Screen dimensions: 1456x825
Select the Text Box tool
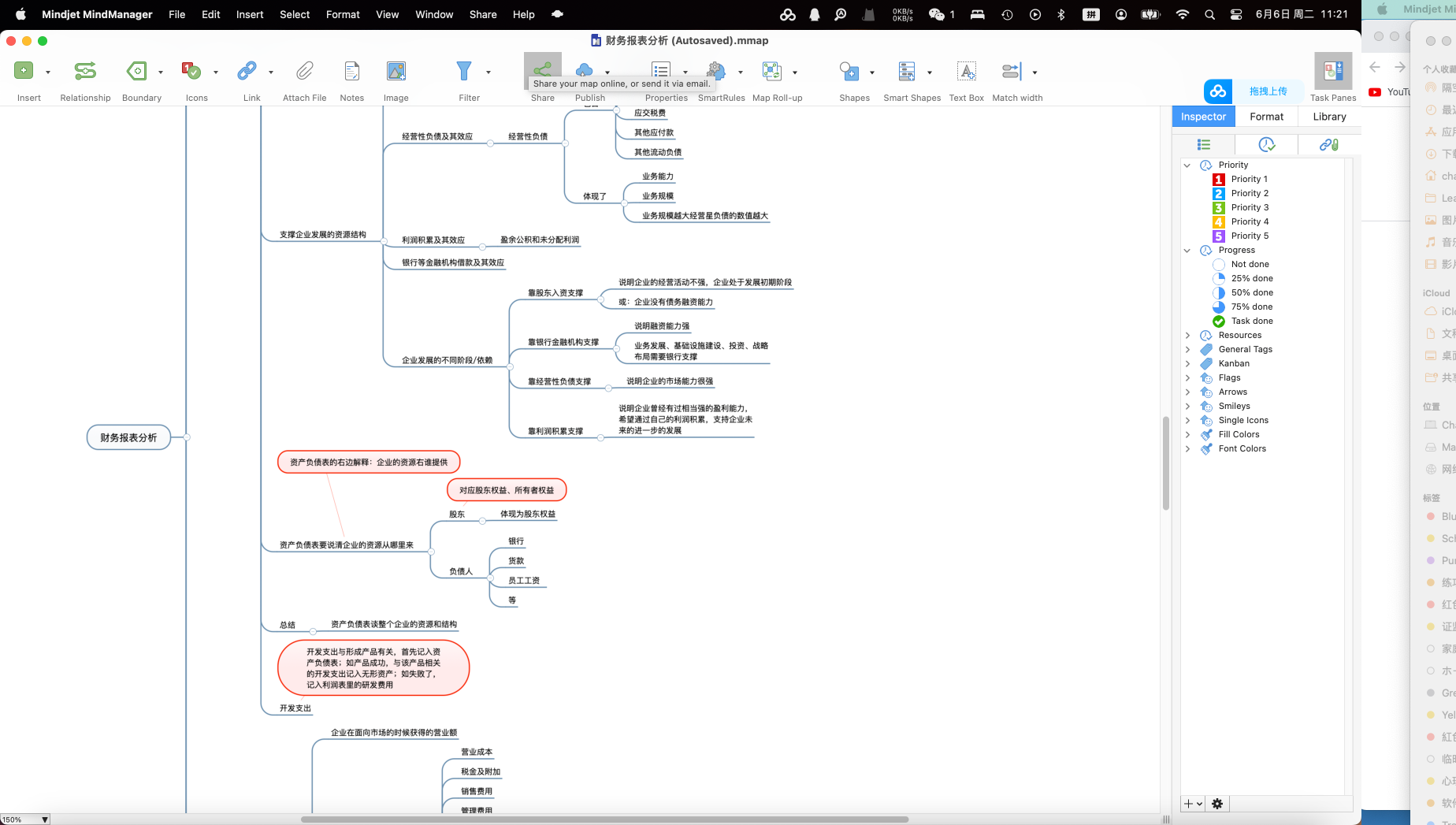(x=967, y=71)
